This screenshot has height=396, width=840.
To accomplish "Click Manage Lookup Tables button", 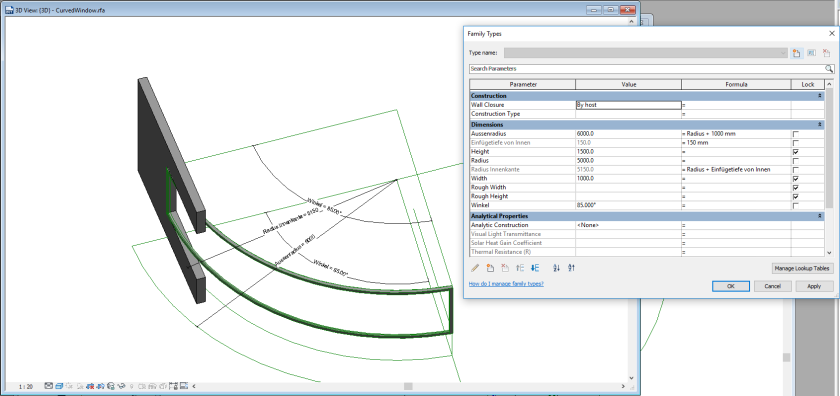I will click(x=802, y=268).
